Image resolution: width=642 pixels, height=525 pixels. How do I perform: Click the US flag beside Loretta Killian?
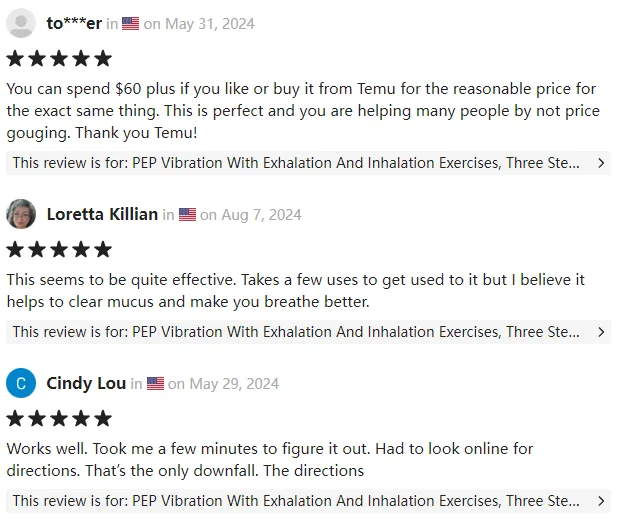(188, 214)
